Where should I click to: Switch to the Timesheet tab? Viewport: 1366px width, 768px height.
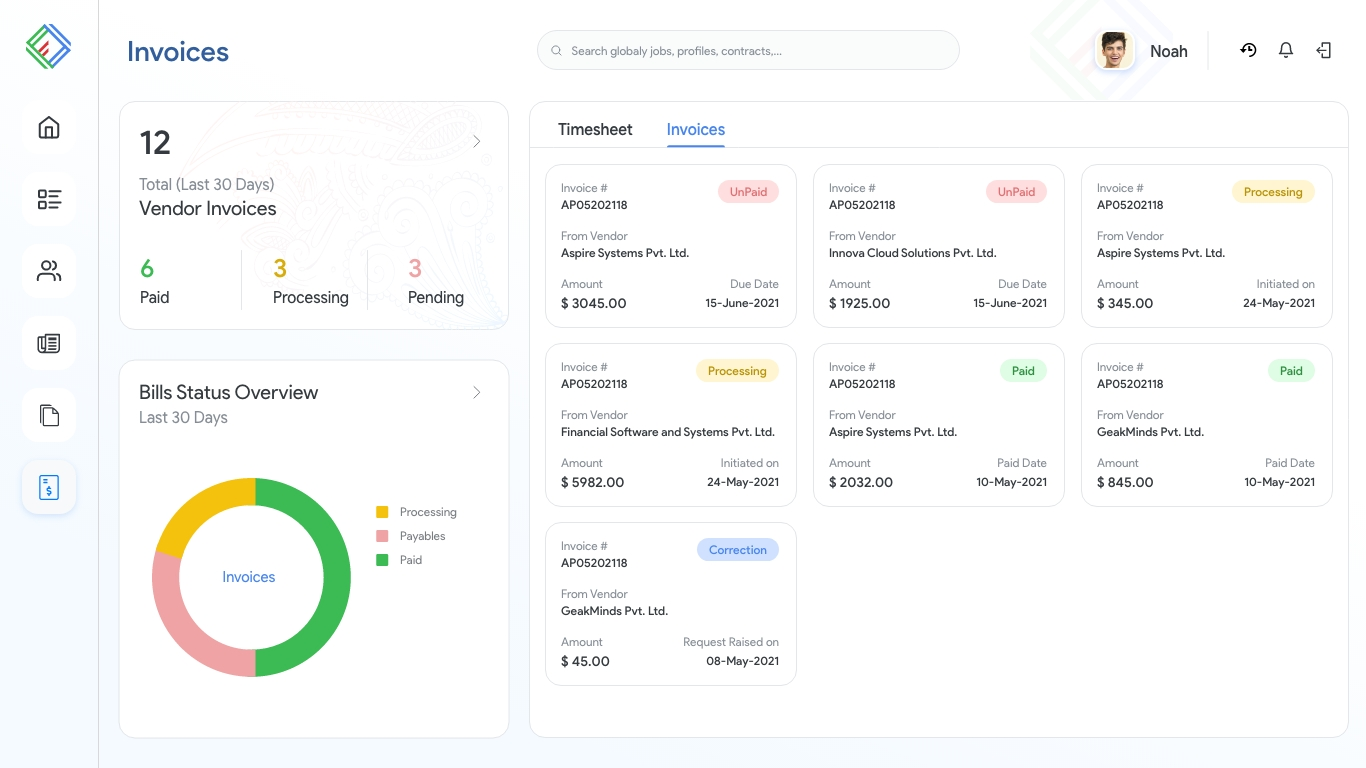(595, 129)
